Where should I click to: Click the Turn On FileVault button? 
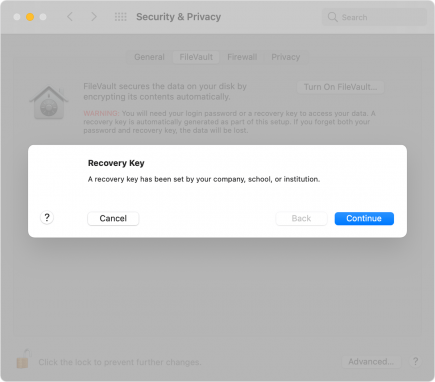[340, 87]
